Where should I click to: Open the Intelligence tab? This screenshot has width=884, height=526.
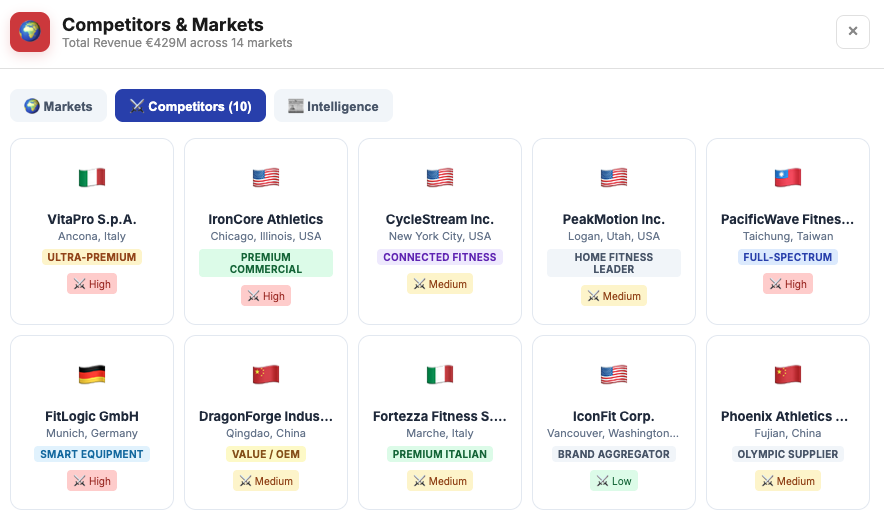(x=333, y=106)
